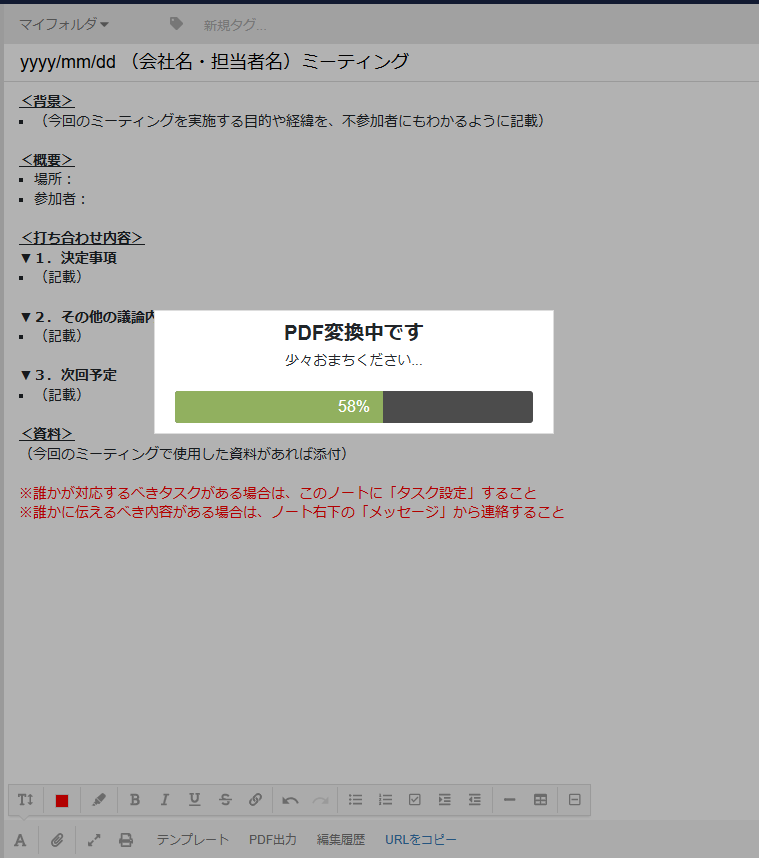The width and height of the screenshot is (759, 858).
Task: Toggle italic formatting
Action: (165, 800)
